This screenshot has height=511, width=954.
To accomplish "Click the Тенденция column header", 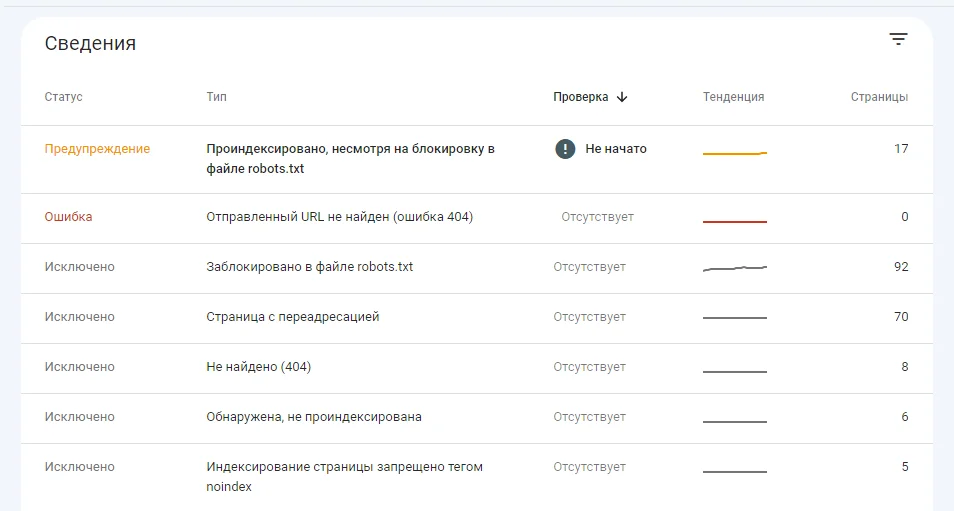I will pyautogui.click(x=733, y=97).
